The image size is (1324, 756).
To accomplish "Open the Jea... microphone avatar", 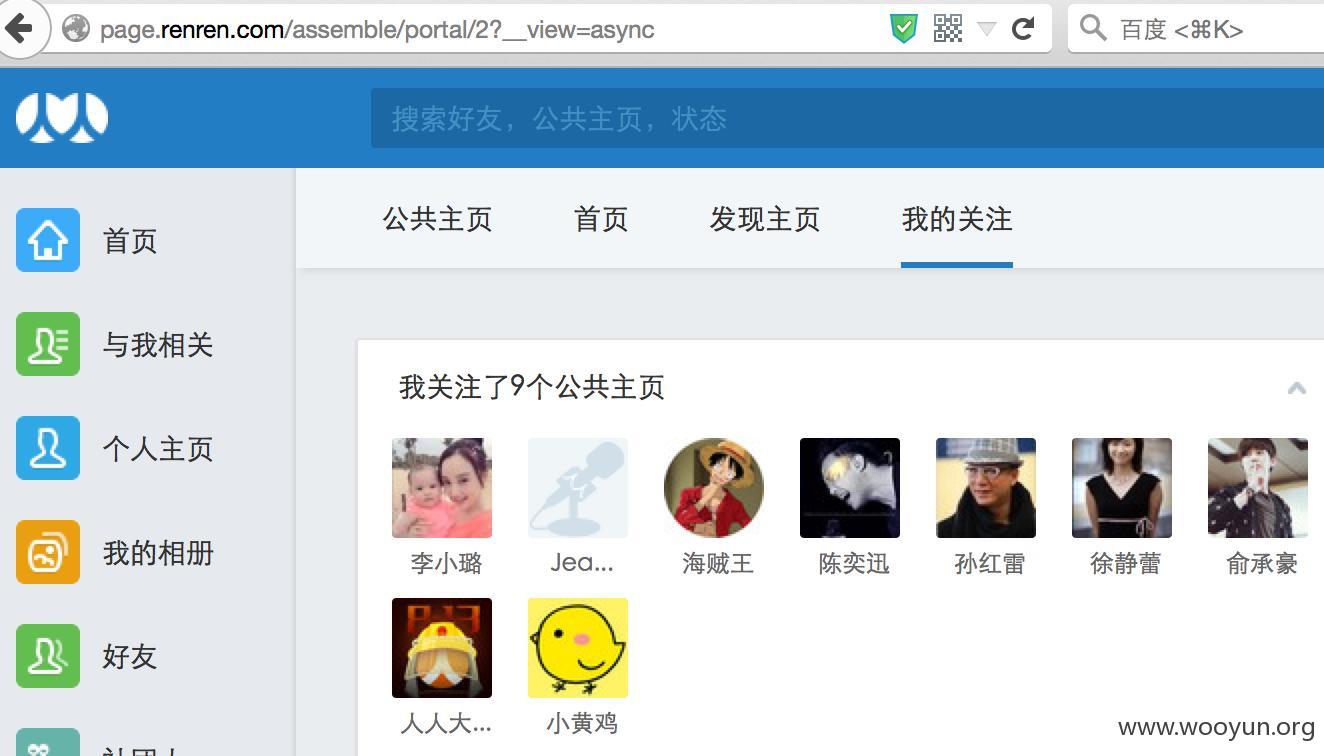I will [x=578, y=488].
